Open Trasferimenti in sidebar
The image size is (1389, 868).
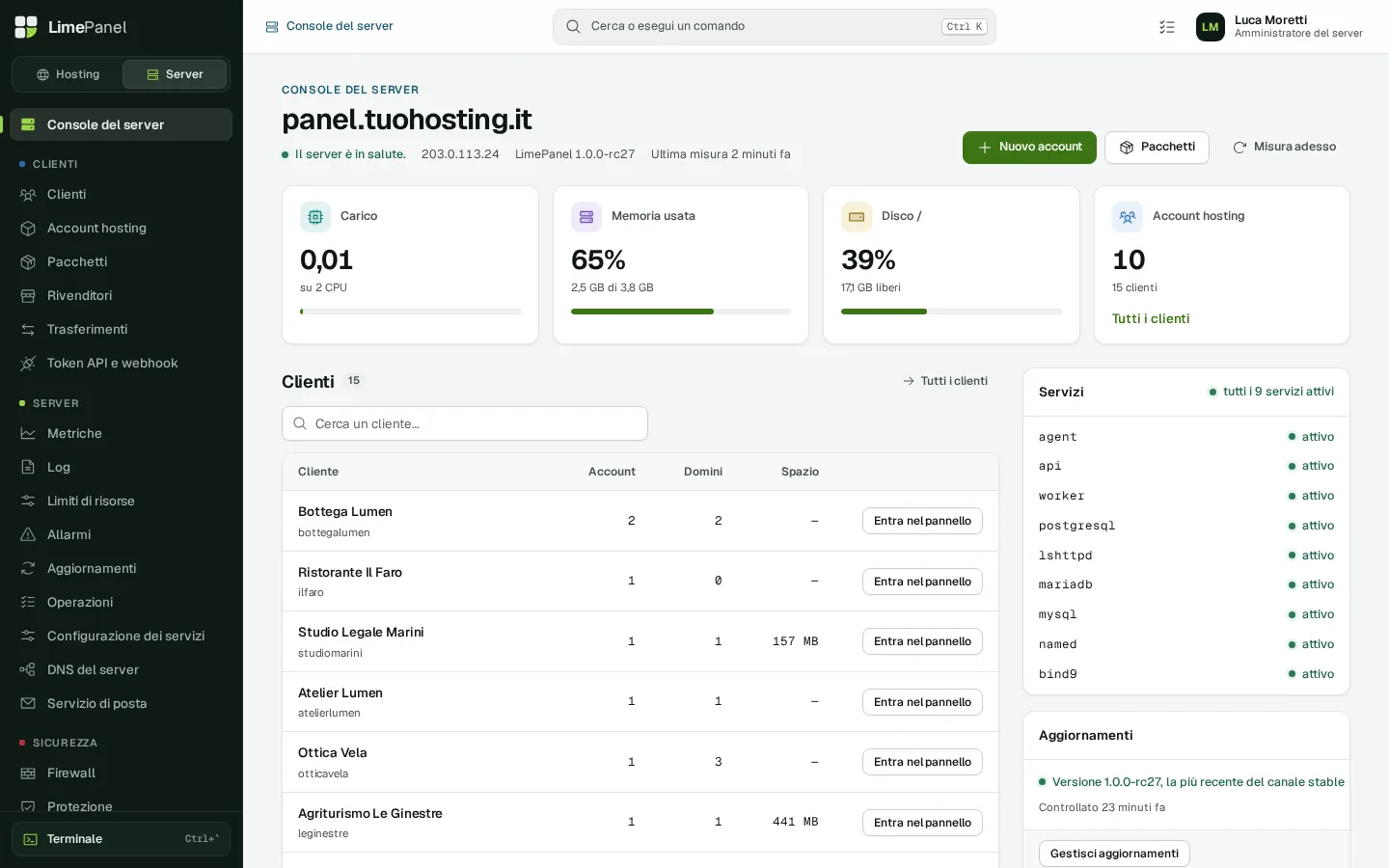pyautogui.click(x=121, y=330)
